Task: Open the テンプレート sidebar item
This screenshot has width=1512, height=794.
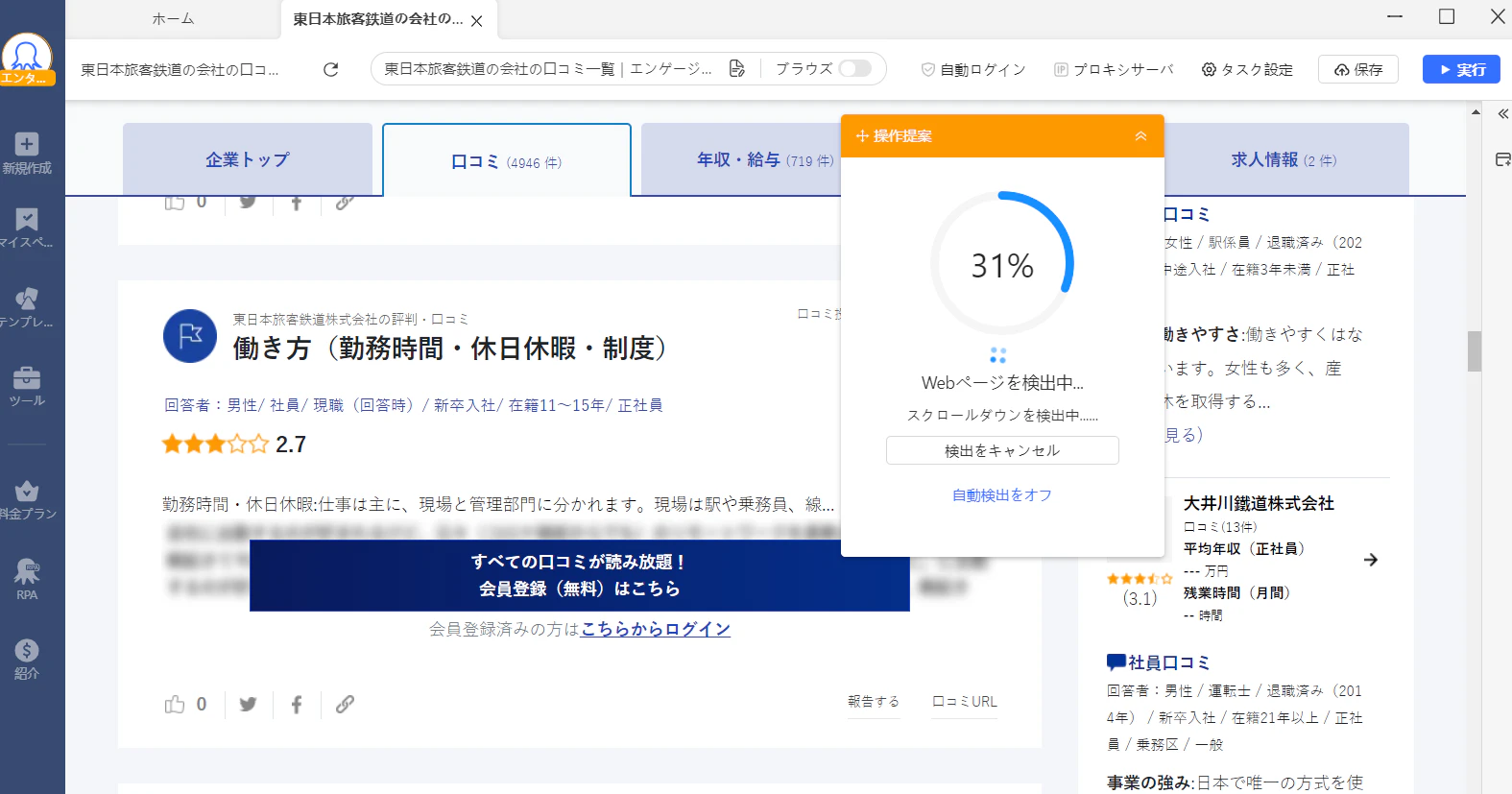Action: pyautogui.click(x=27, y=307)
